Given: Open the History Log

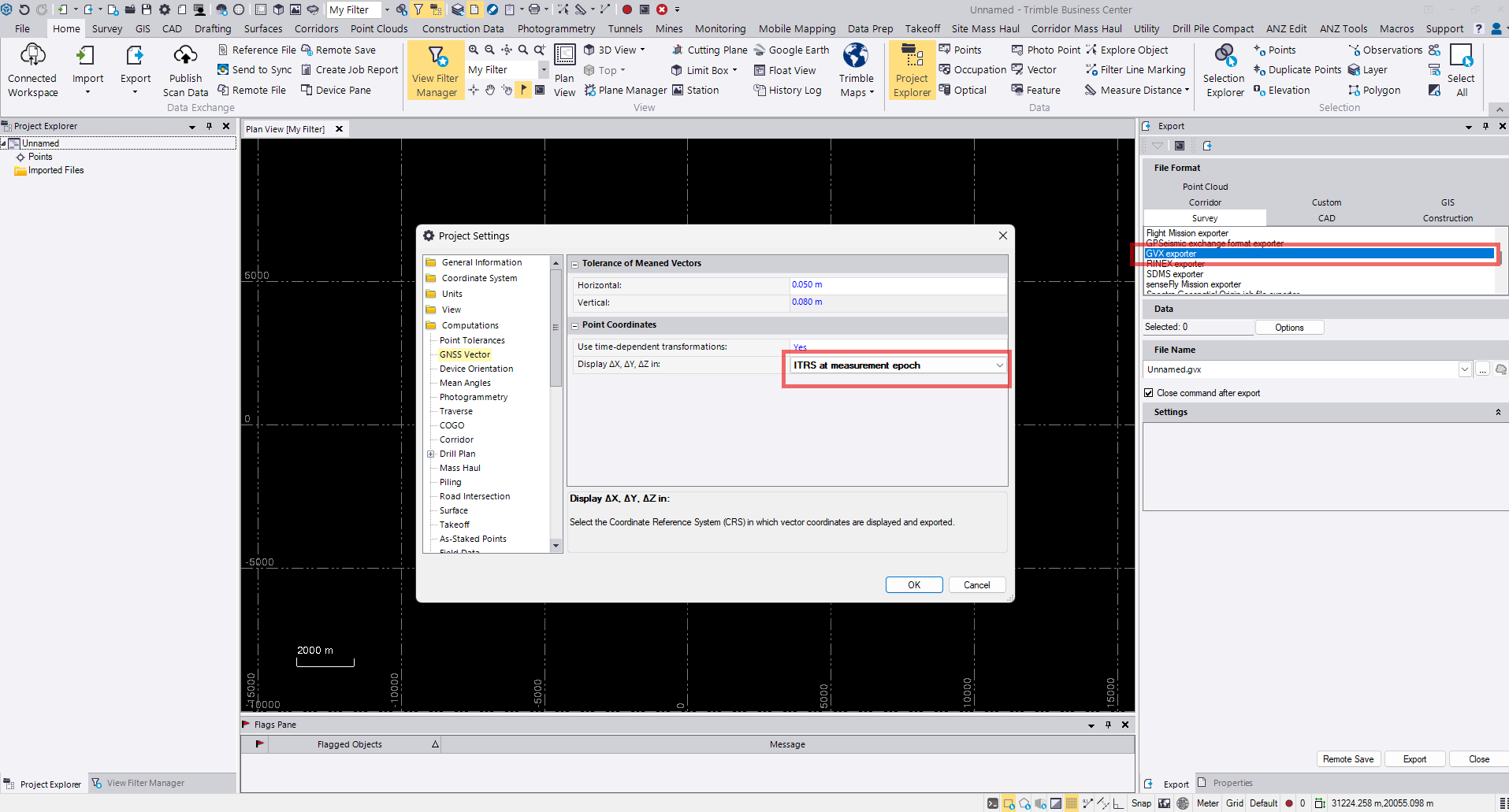Looking at the screenshot, I should point(787,90).
